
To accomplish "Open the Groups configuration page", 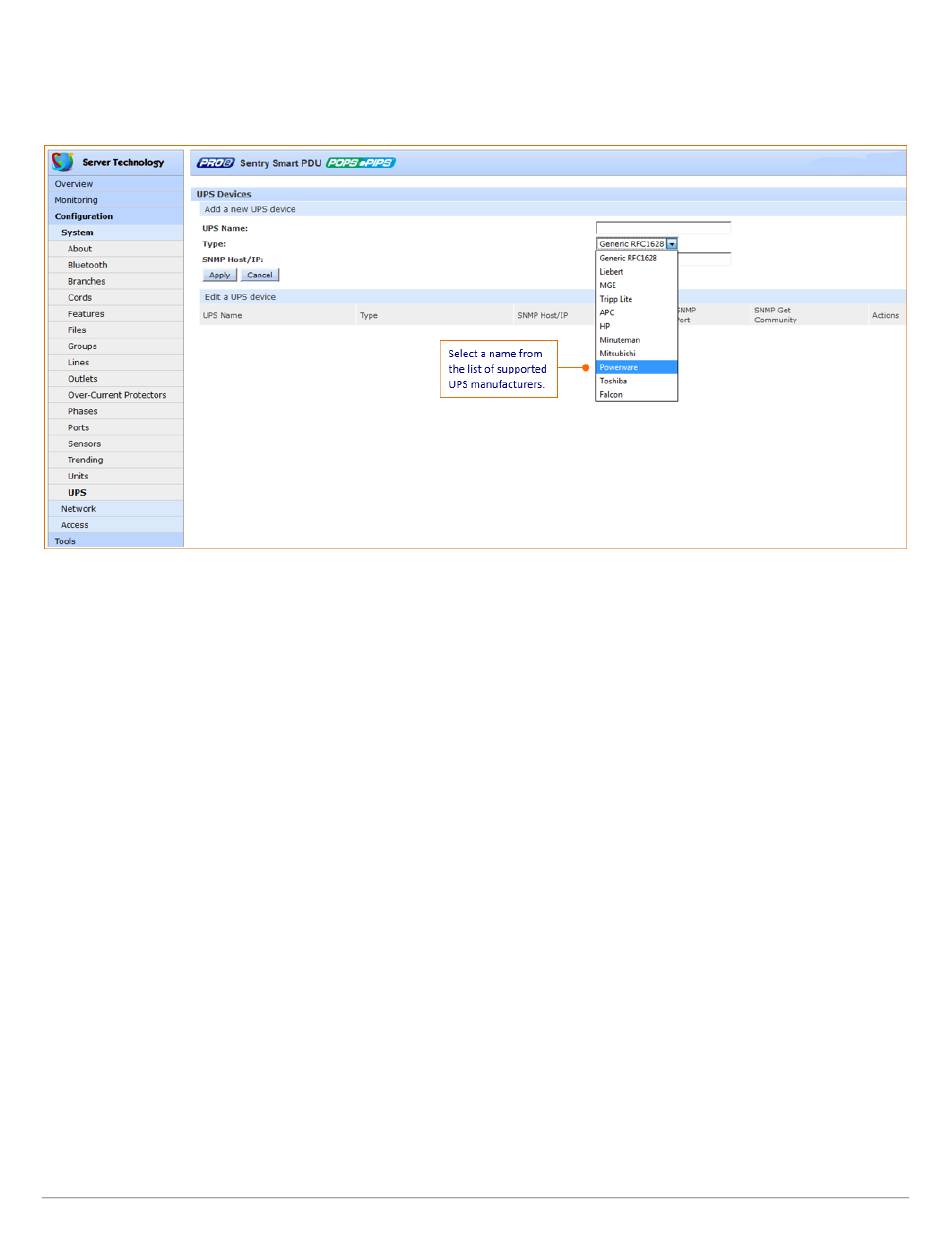I will pyautogui.click(x=115, y=346).
